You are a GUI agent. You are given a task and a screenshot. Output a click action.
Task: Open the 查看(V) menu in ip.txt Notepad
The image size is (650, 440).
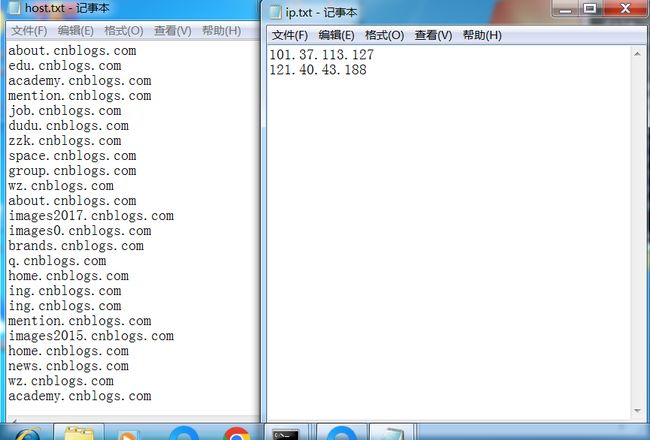coord(433,35)
